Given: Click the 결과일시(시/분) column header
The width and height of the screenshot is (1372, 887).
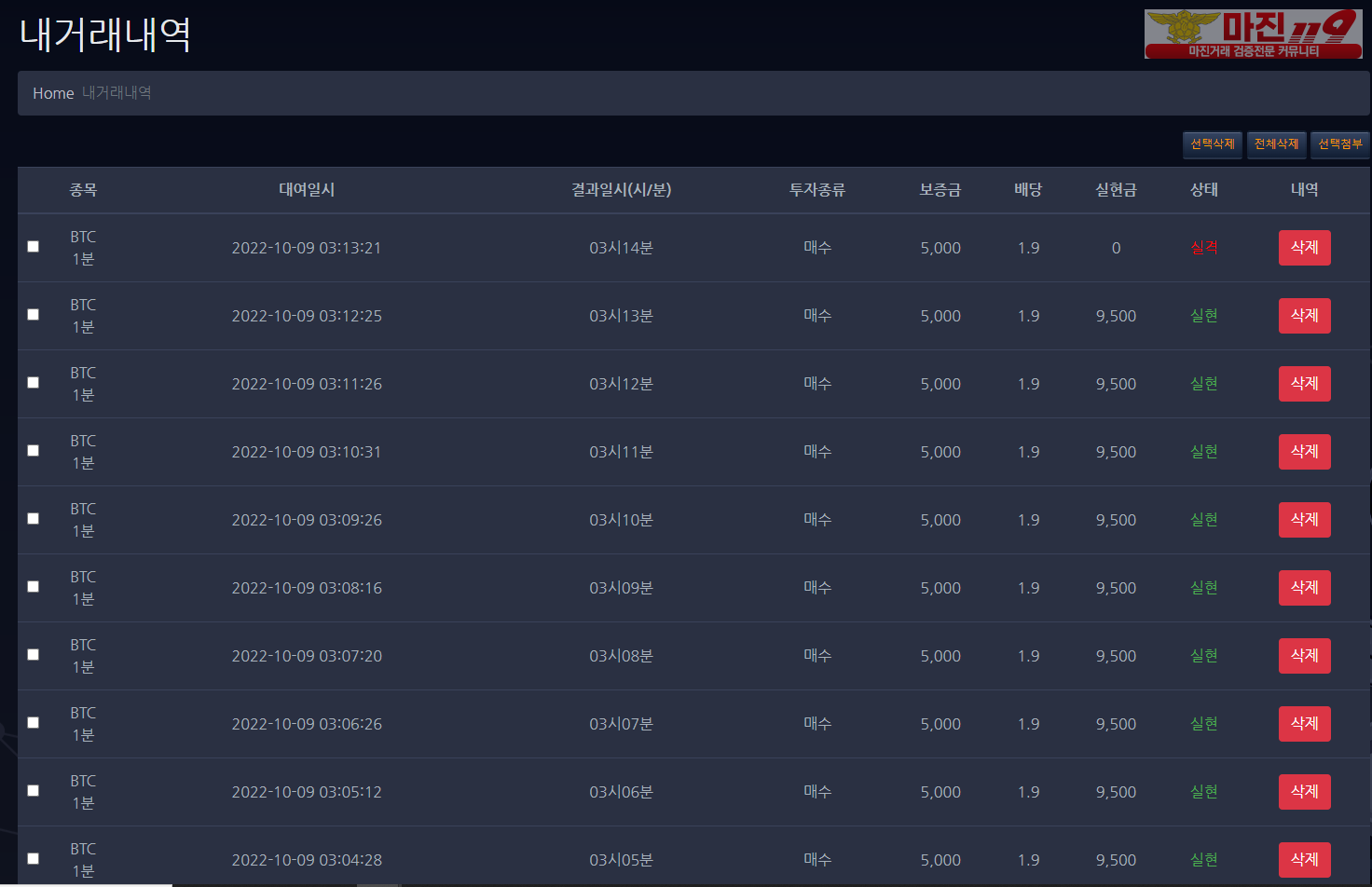Looking at the screenshot, I should point(621,190).
